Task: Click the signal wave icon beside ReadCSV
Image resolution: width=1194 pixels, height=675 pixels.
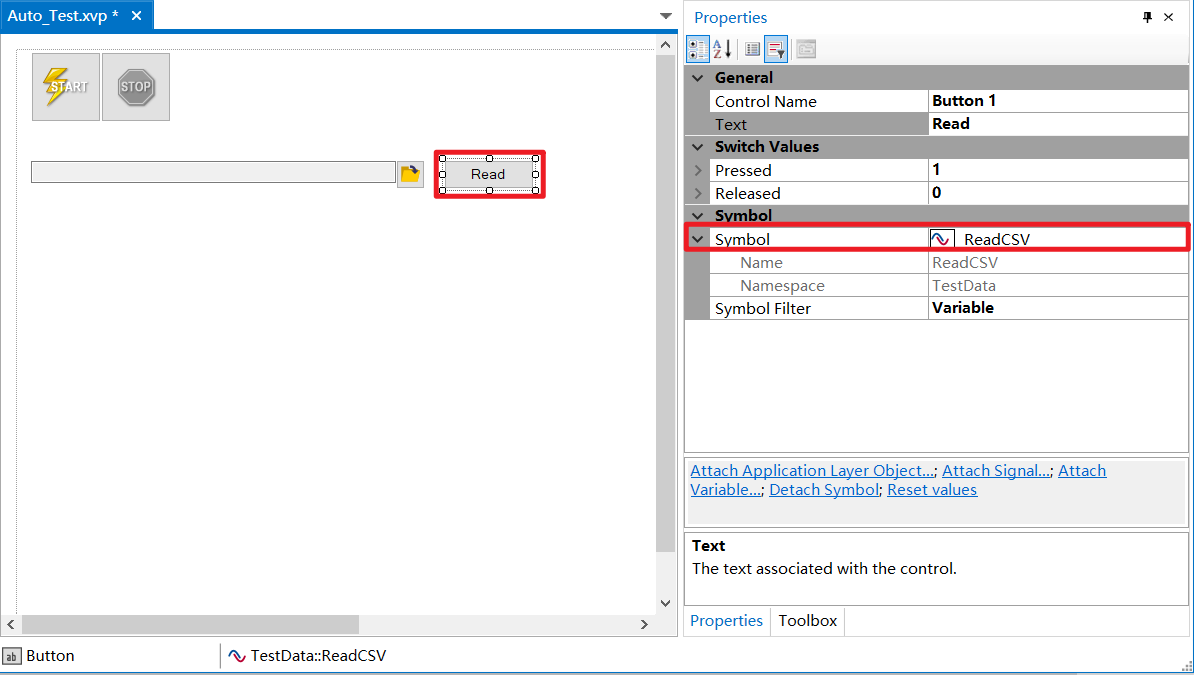Action: 942,239
